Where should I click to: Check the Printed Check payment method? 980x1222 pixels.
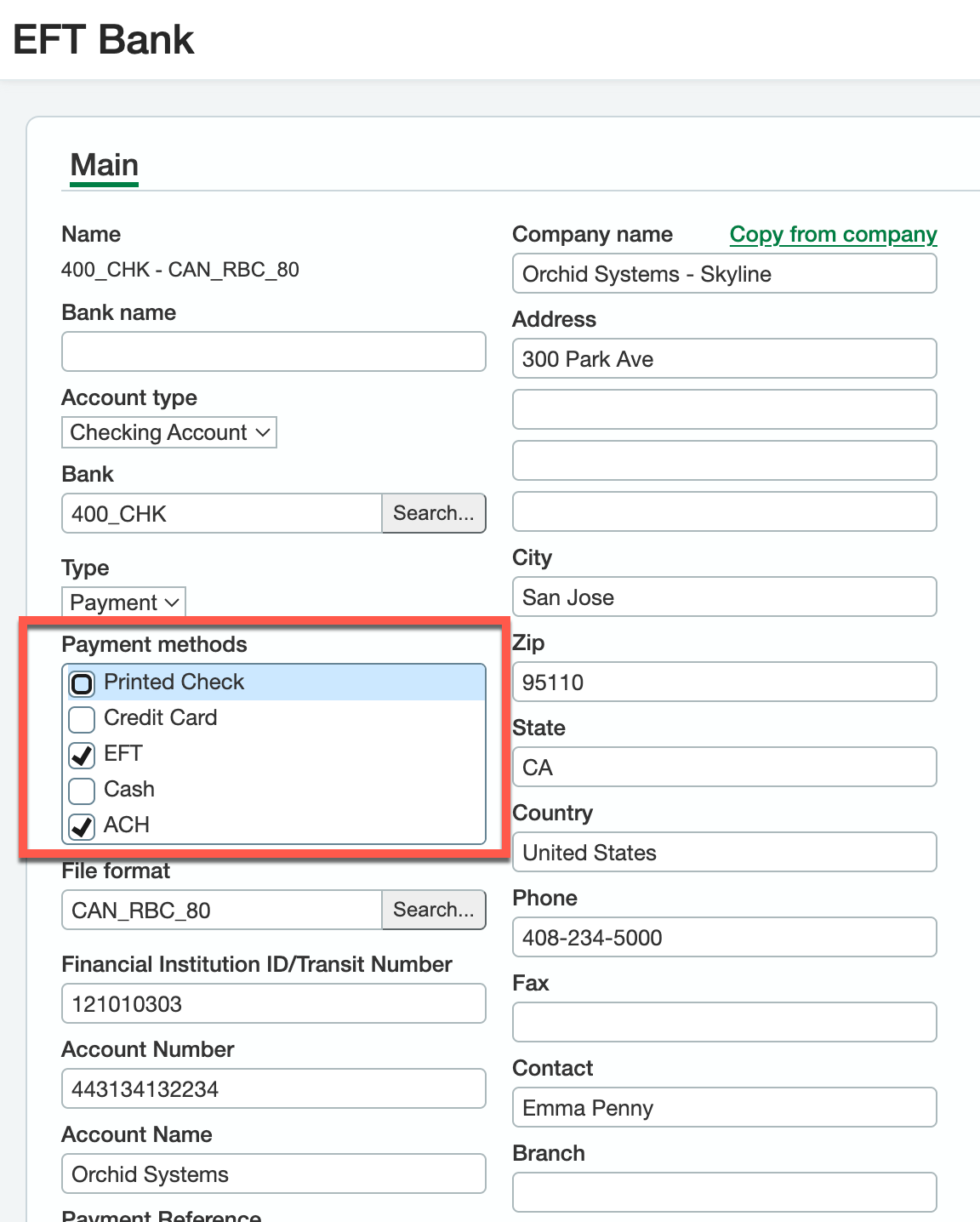(83, 683)
